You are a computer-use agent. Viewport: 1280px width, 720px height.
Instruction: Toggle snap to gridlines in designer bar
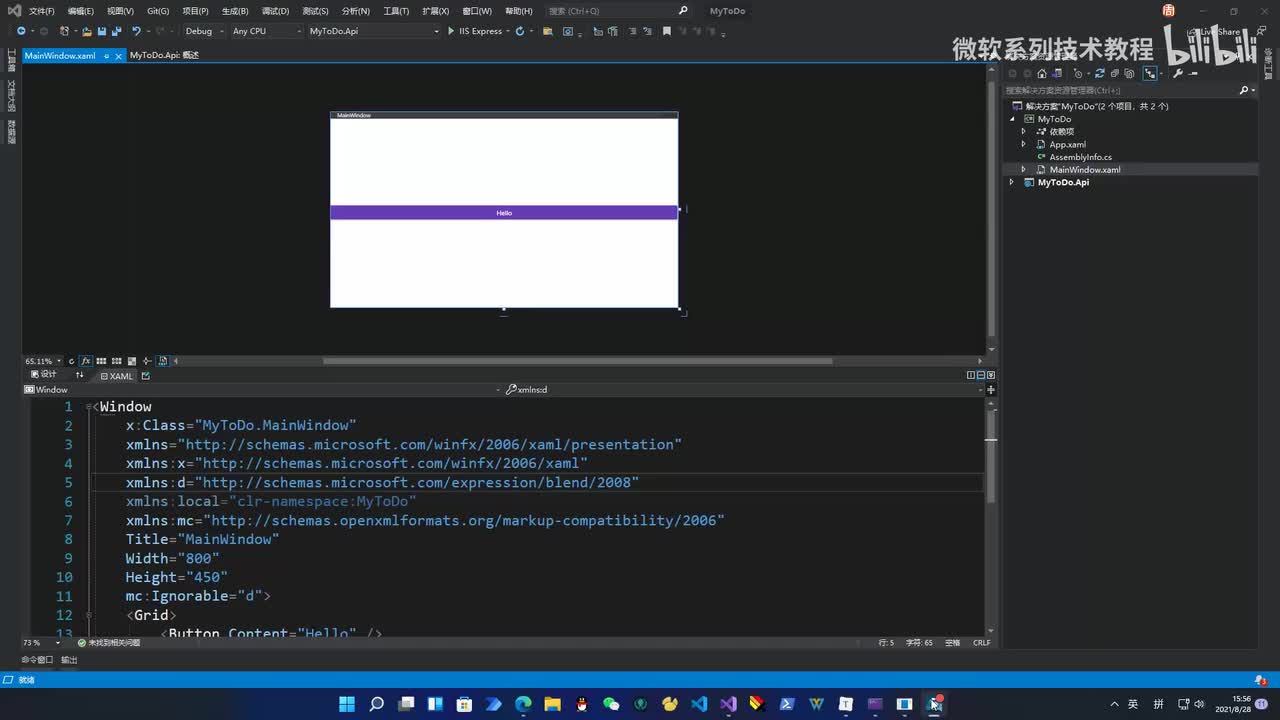tap(117, 361)
